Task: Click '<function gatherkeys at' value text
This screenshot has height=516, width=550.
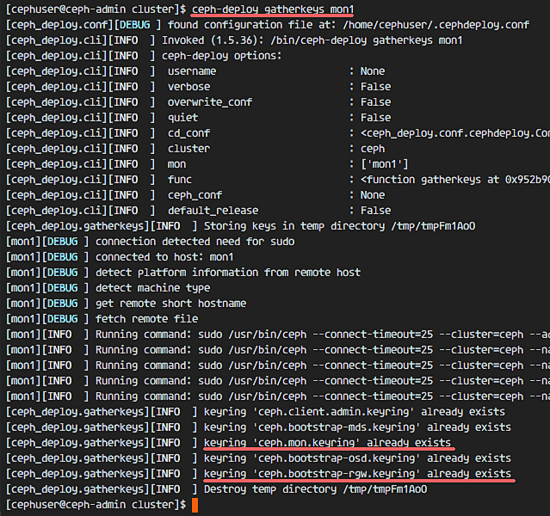Action: [430, 180]
